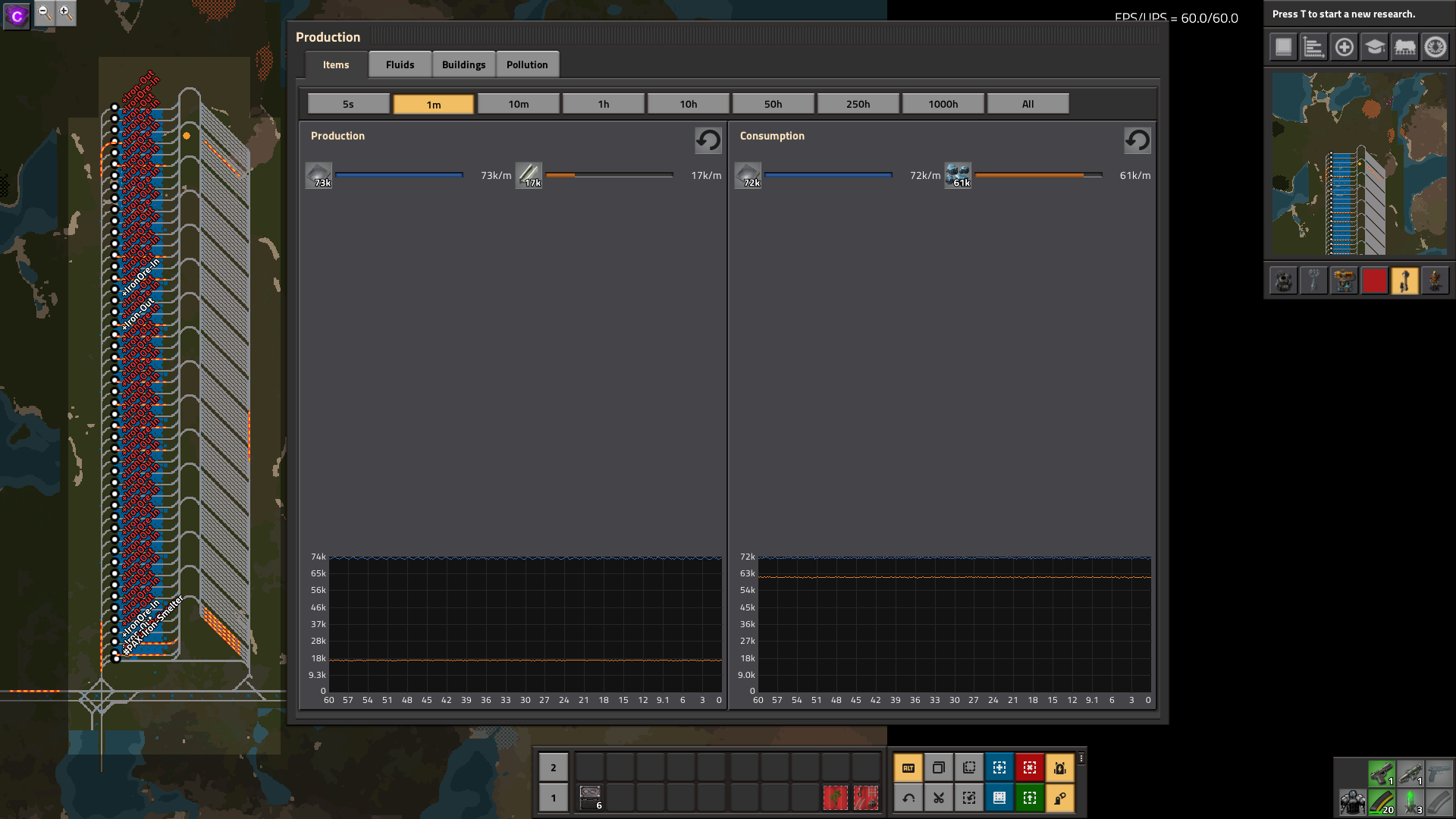Toggle red pollution overlay on minimap bar

1374,281
